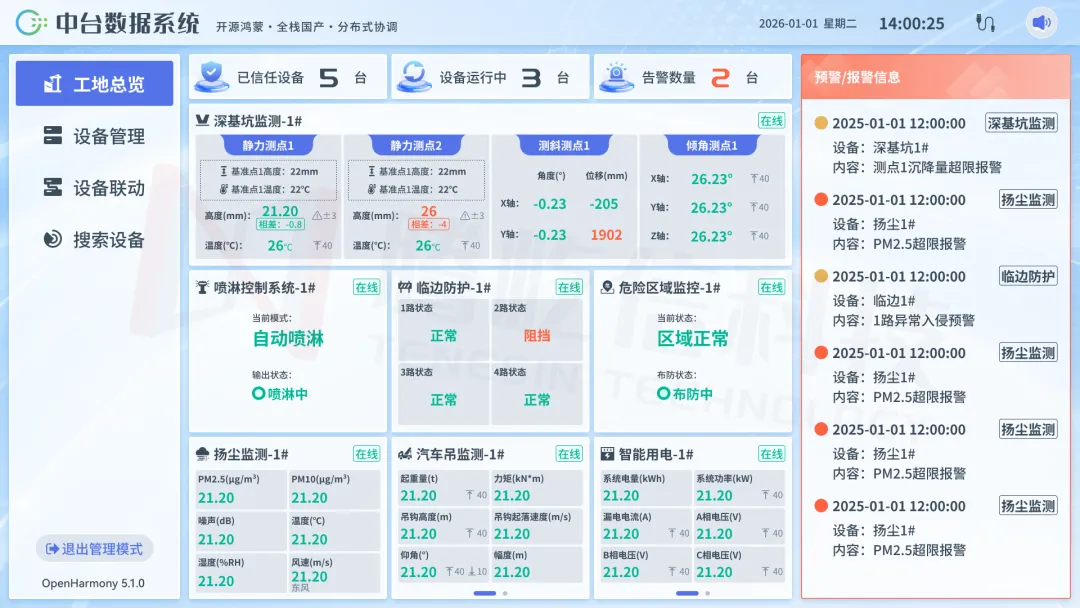This screenshot has width=1080, height=608.
Task: Click 在线 badge on 智能用电-1#
Action: point(771,454)
